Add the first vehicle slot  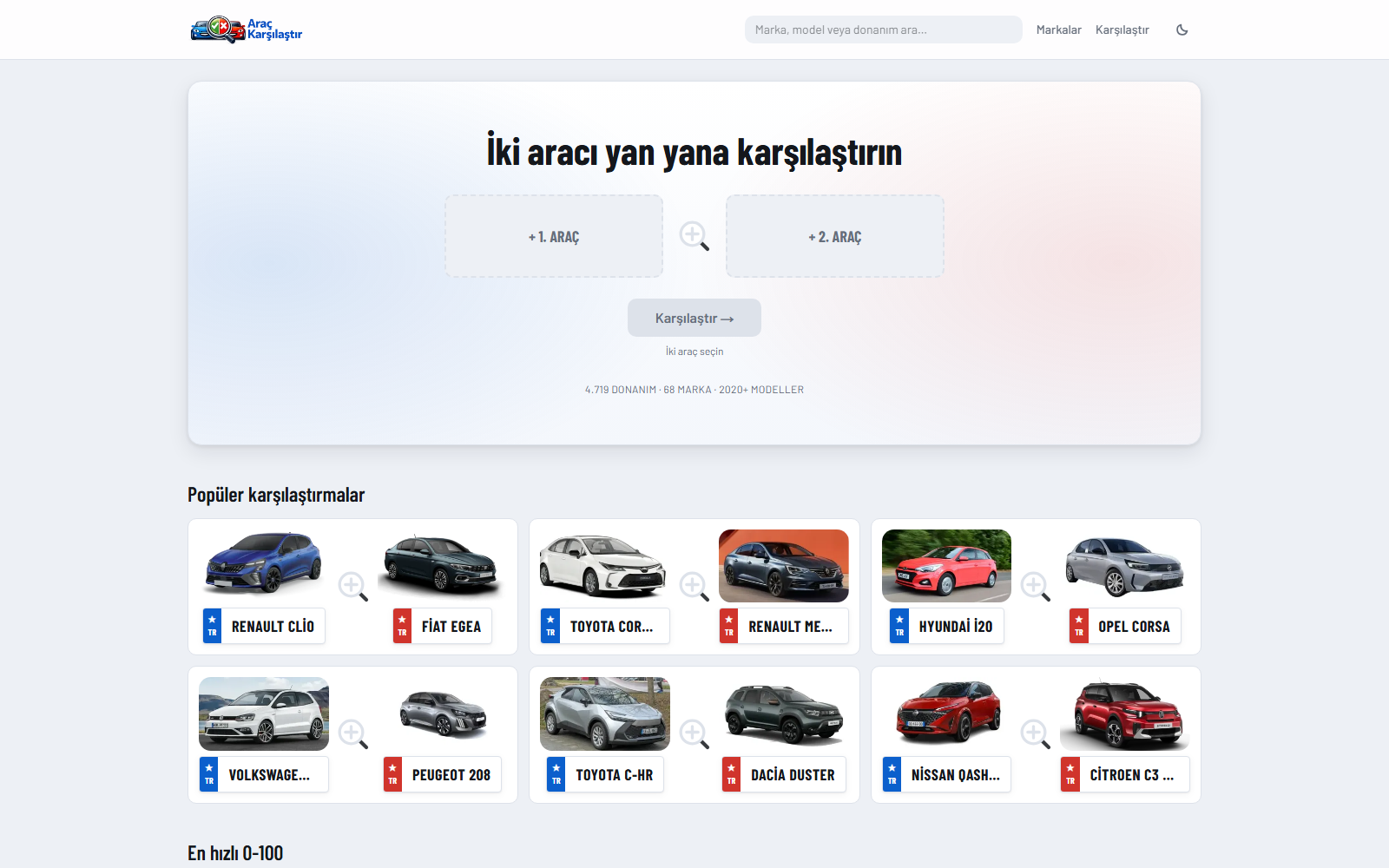(x=554, y=236)
